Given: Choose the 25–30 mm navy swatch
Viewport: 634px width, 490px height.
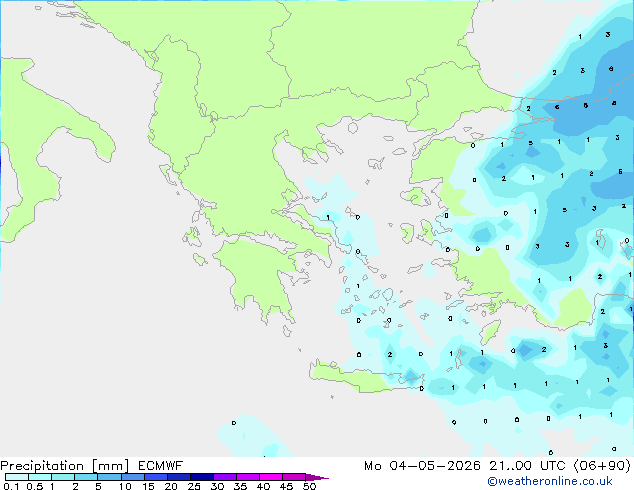Looking at the screenshot, I should pyautogui.click(x=202, y=477).
